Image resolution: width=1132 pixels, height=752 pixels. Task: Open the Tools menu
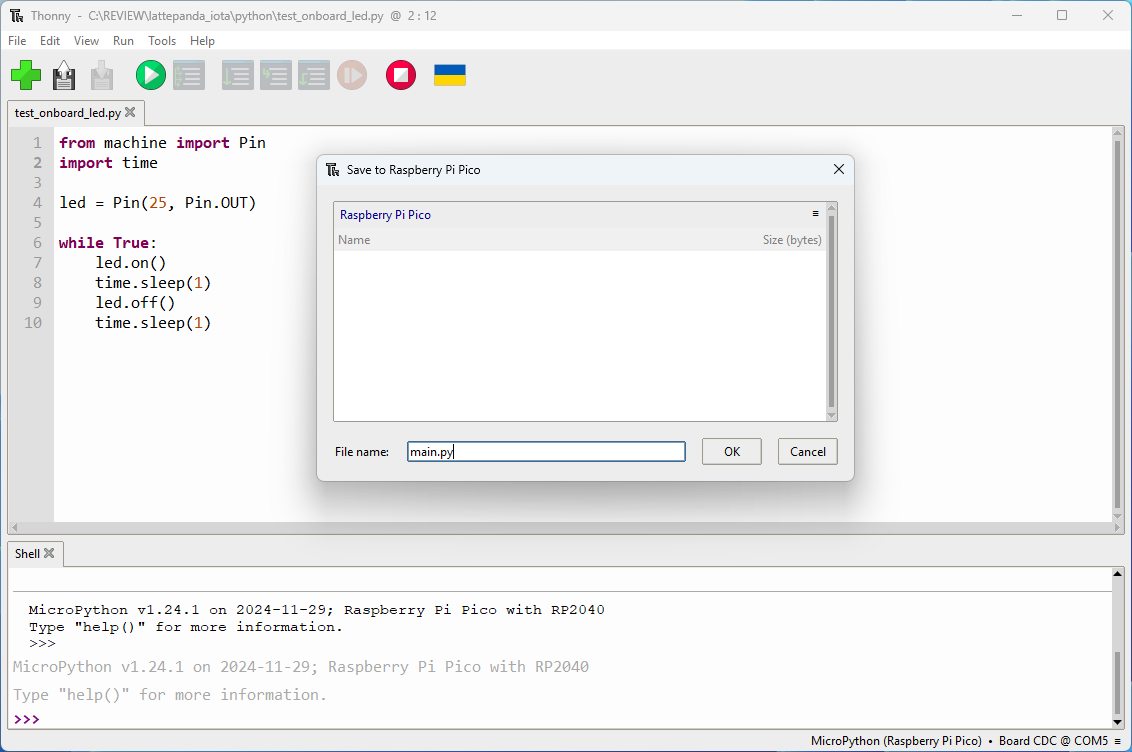[162, 41]
